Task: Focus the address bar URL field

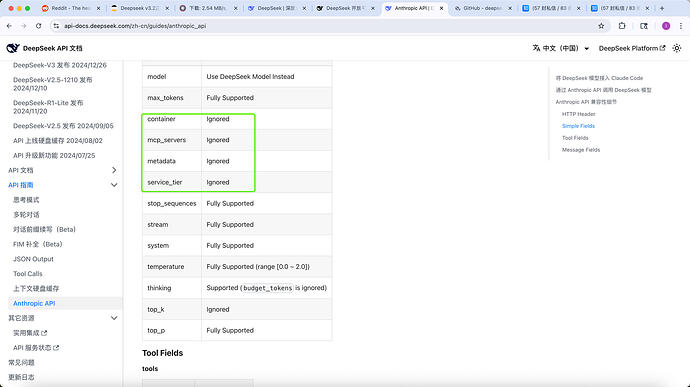Action: pyautogui.click(x=326, y=26)
